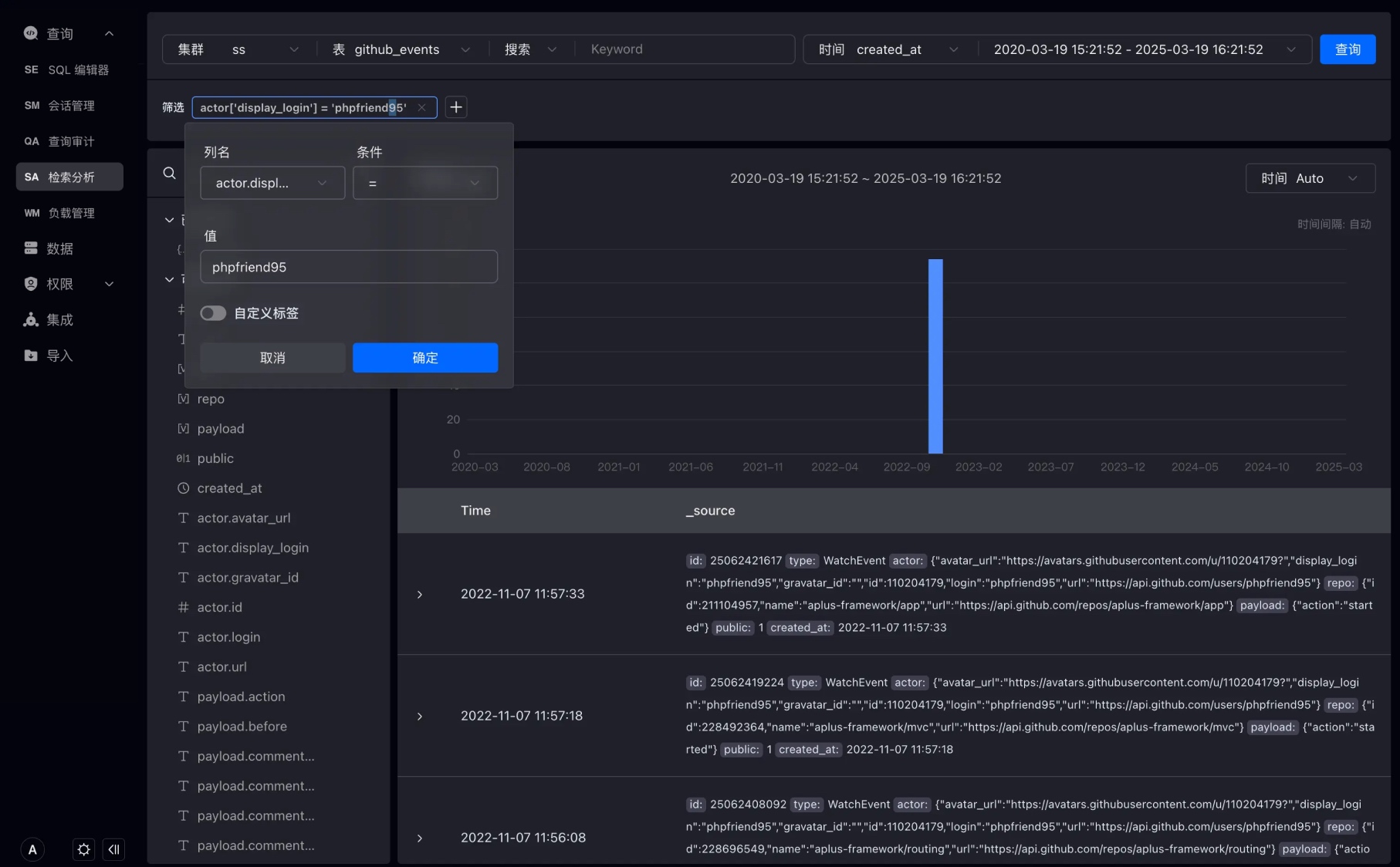Collapse the first field group chevron
Viewport: 1400px width, 867px height.
coord(169,220)
